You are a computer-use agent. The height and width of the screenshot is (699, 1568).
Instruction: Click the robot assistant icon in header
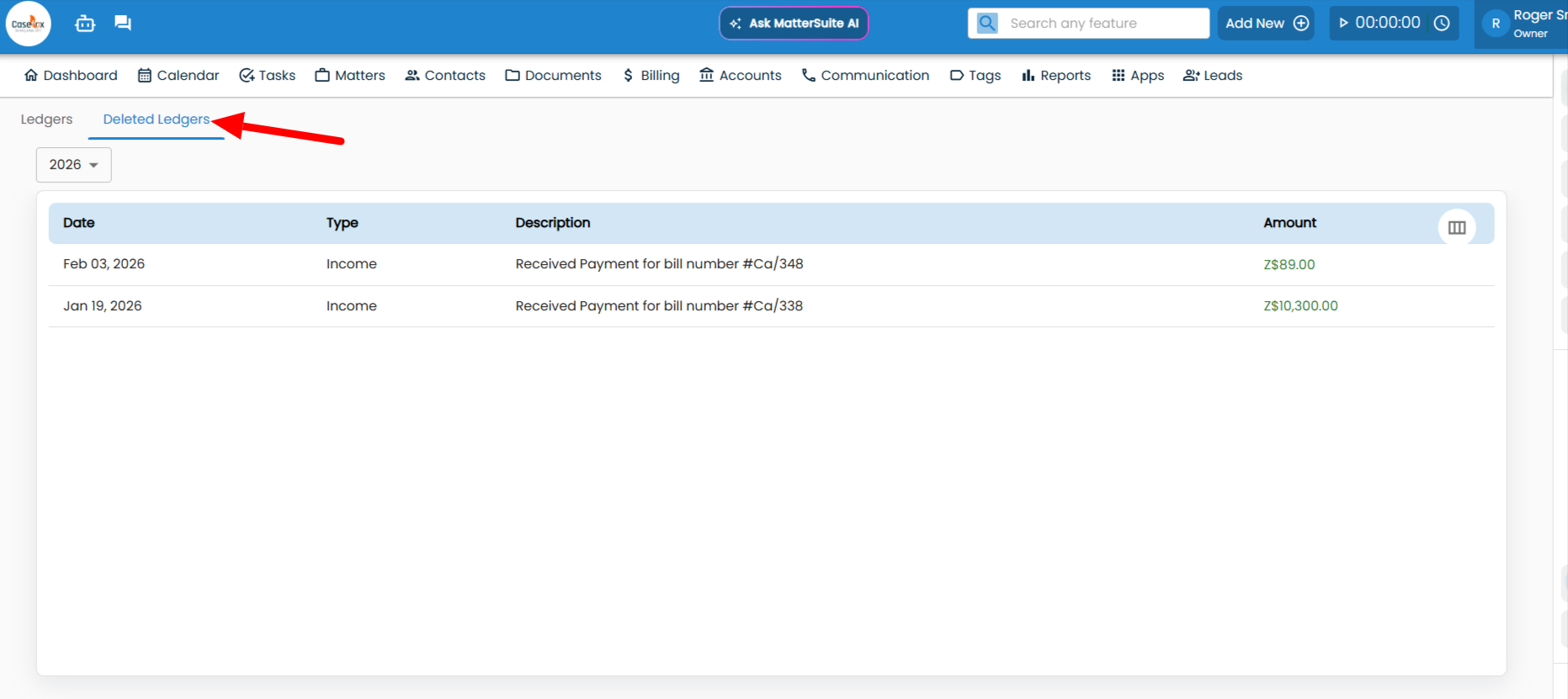coord(85,24)
